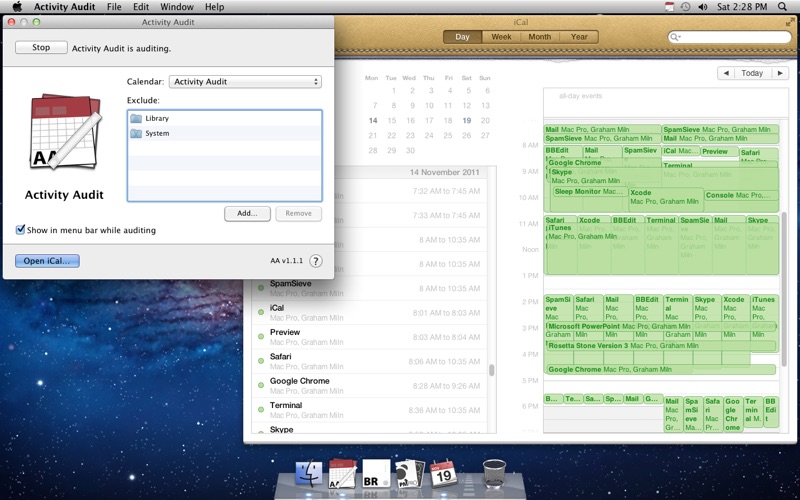Screen dimensions: 800x500
Task: Open the BR app in the Dock
Action: tap(376, 473)
